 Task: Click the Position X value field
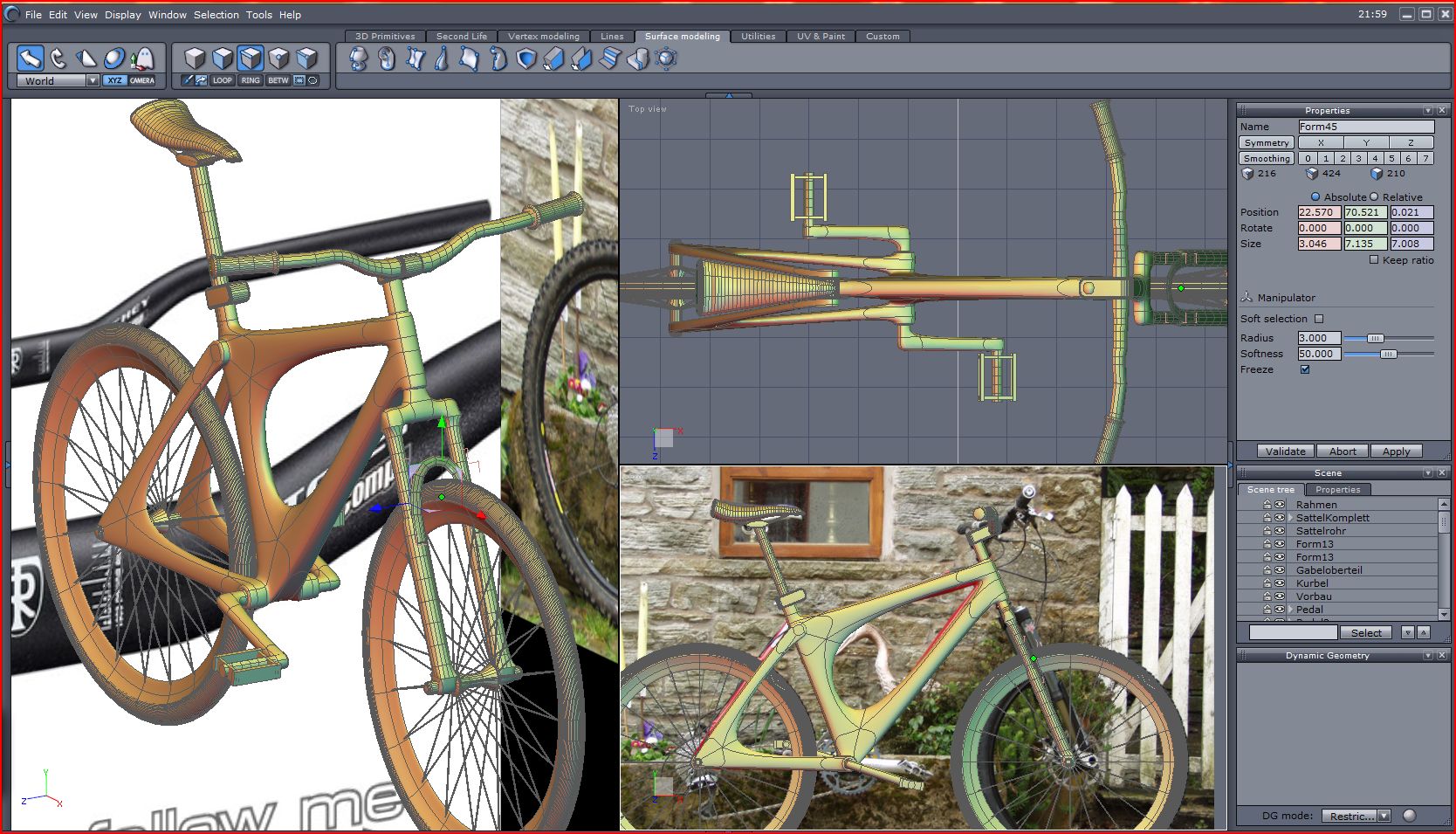point(1319,212)
